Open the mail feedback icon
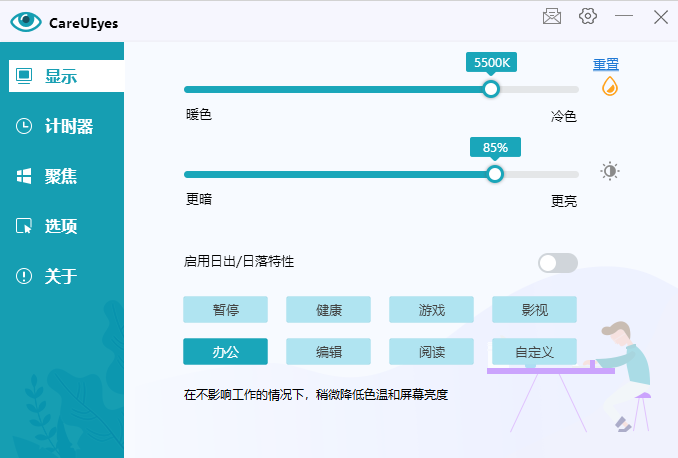Image resolution: width=678 pixels, height=458 pixels. coord(552,17)
